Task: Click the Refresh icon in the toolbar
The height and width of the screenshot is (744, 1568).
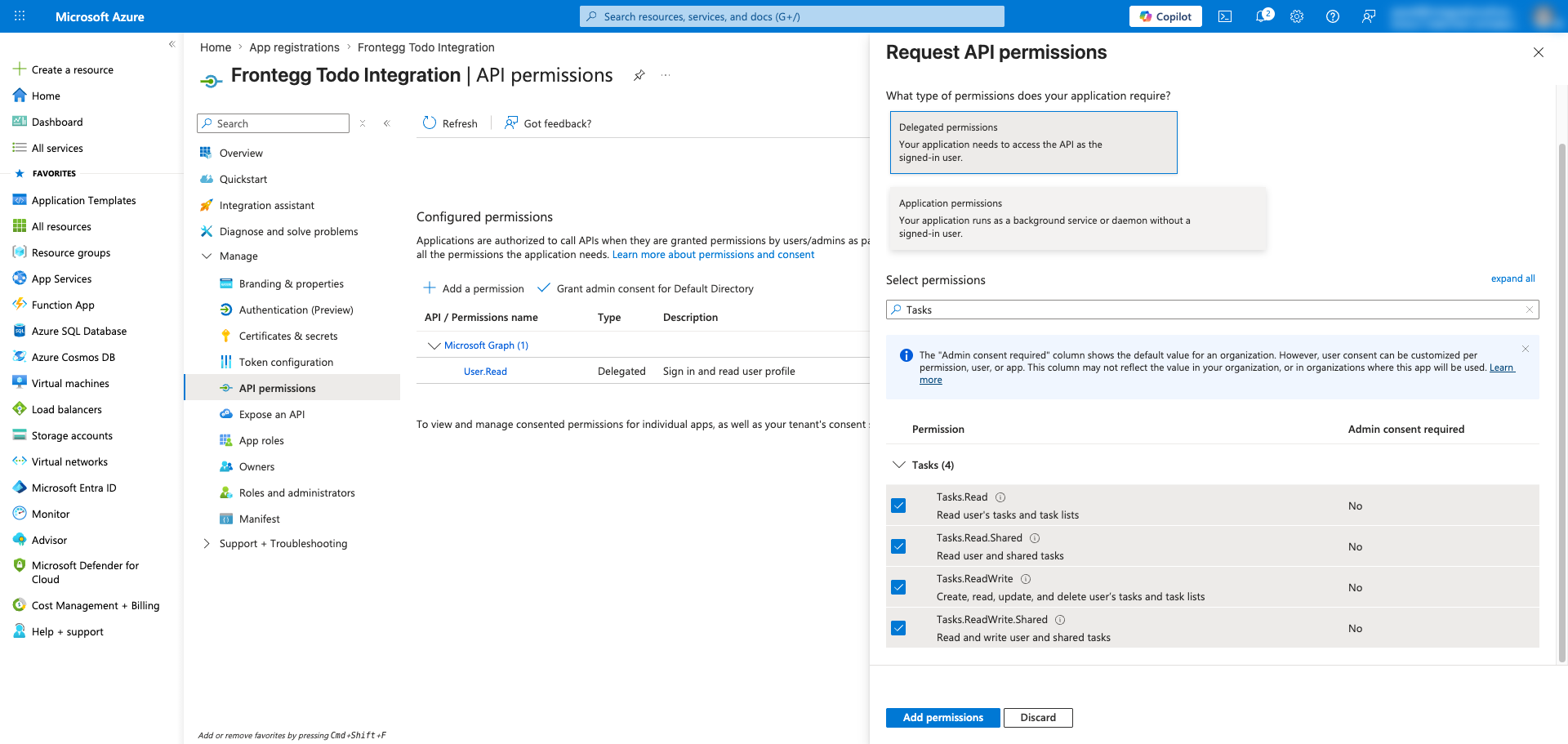Action: click(430, 123)
